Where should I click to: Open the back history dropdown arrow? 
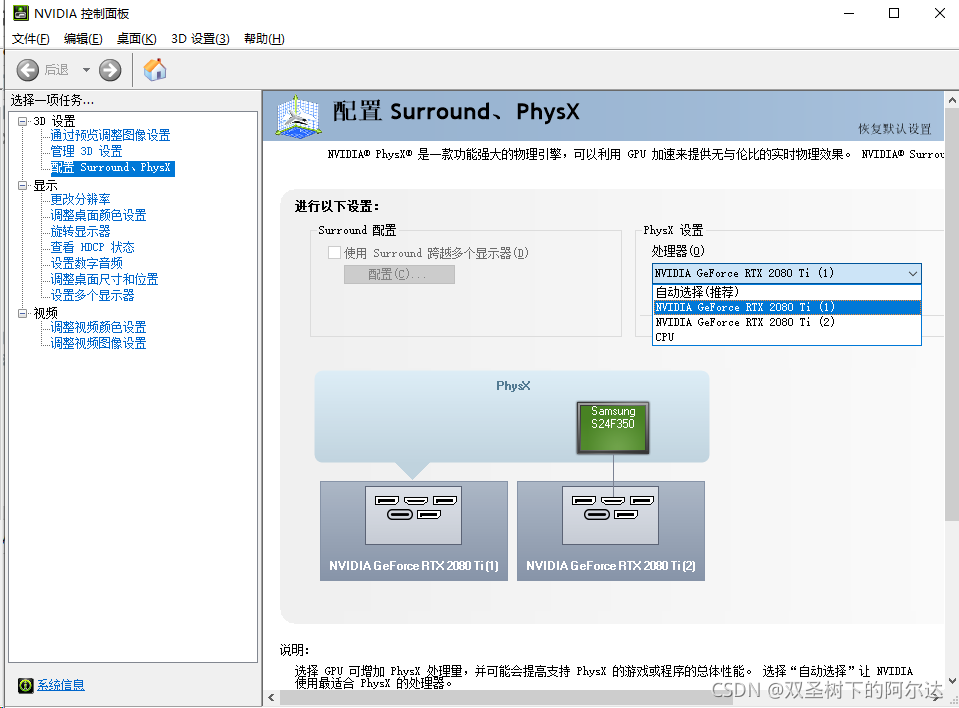point(86,70)
